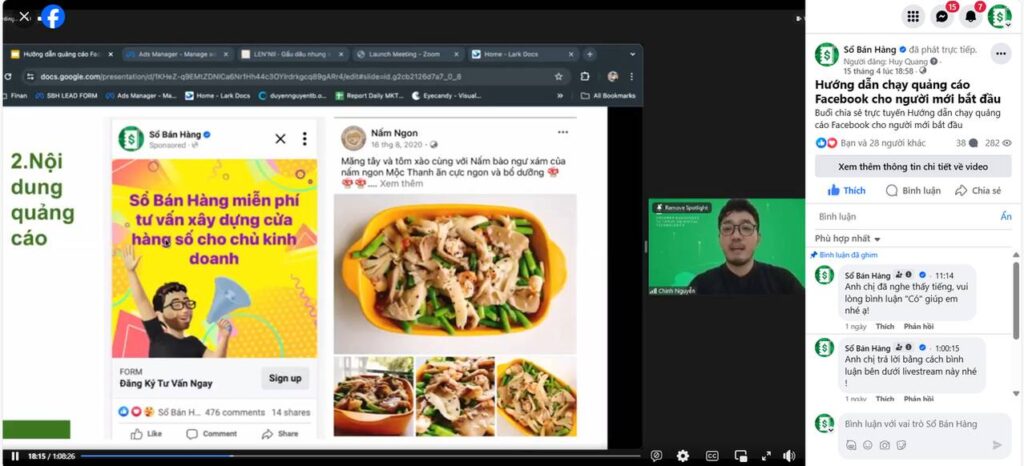Pause the video playback
The image size is (1024, 466).
[x=15, y=456]
